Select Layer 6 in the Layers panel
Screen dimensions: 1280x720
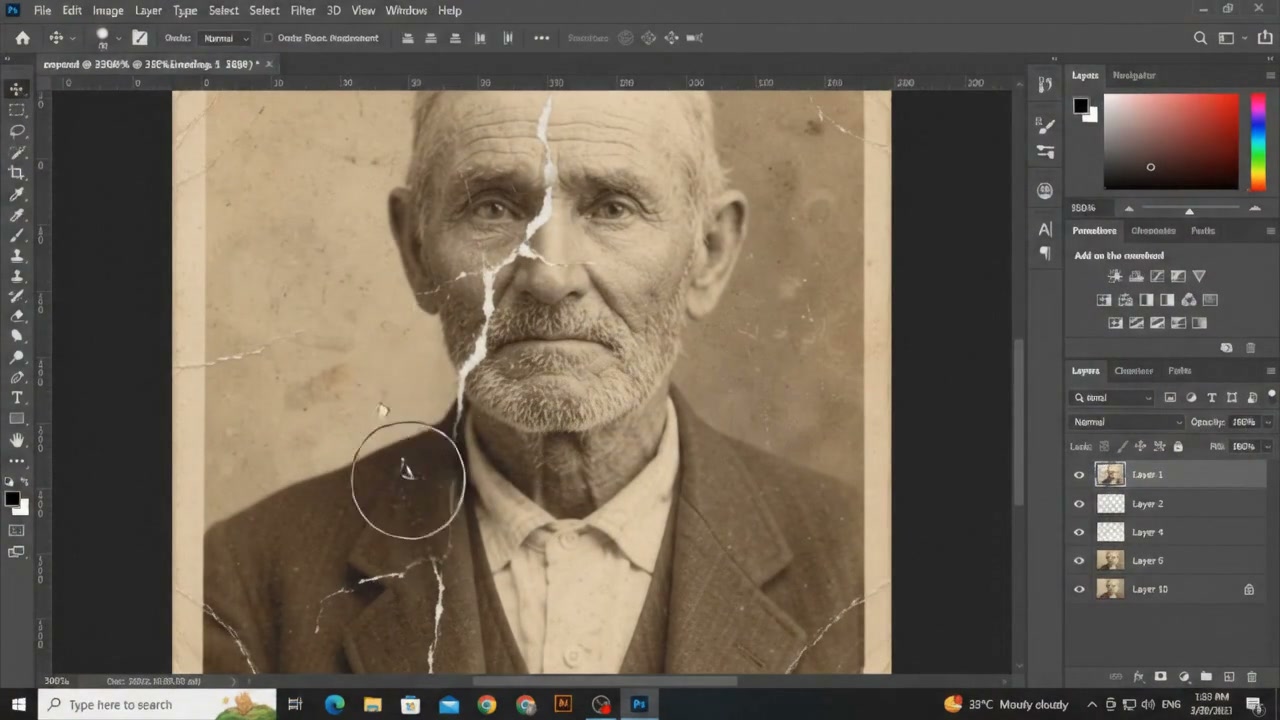pos(1167,561)
